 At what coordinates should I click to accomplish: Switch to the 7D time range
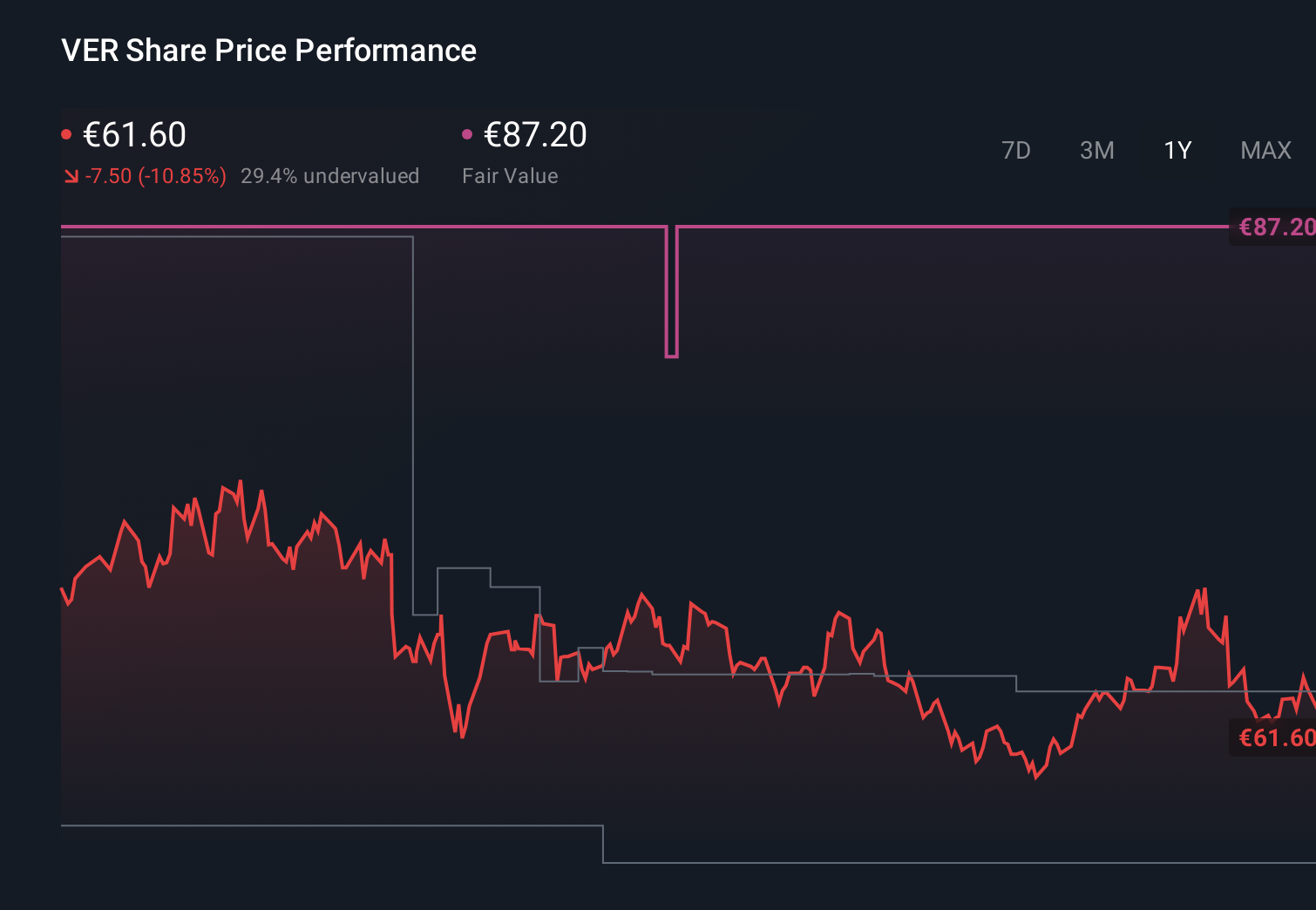(x=1016, y=150)
